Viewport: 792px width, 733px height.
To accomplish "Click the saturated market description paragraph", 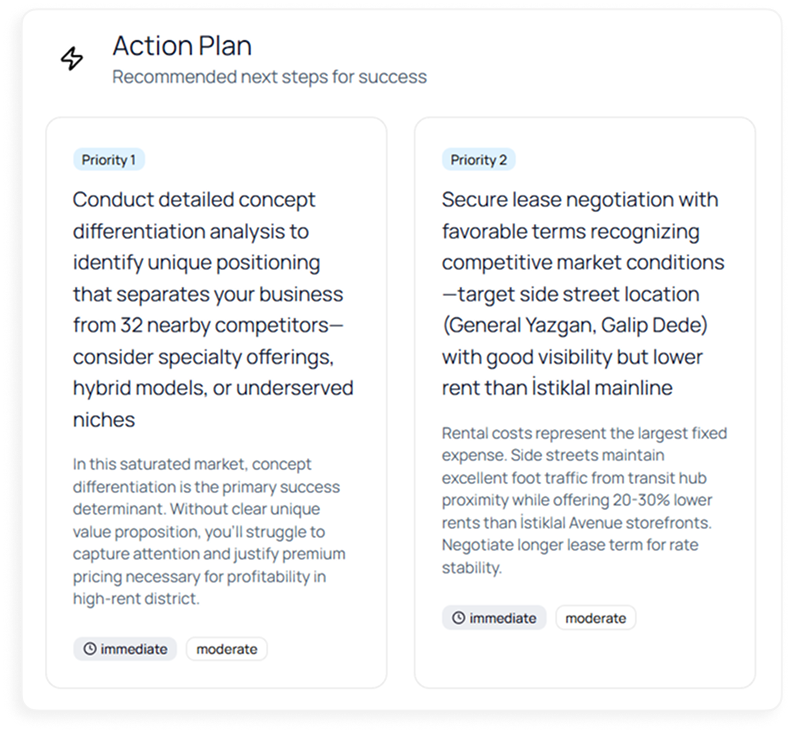I will pos(207,531).
